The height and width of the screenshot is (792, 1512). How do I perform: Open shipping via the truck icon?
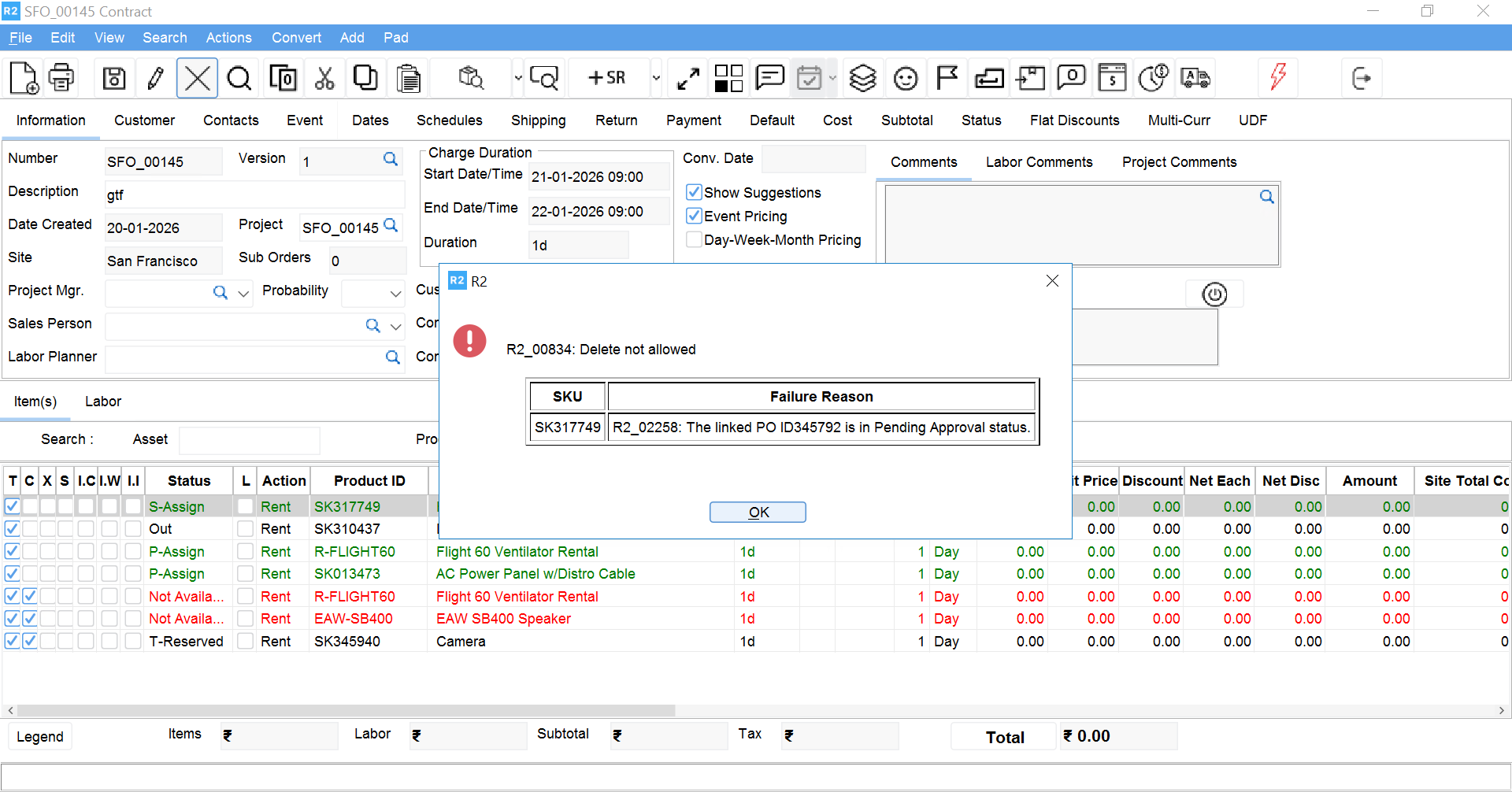pos(1195,78)
